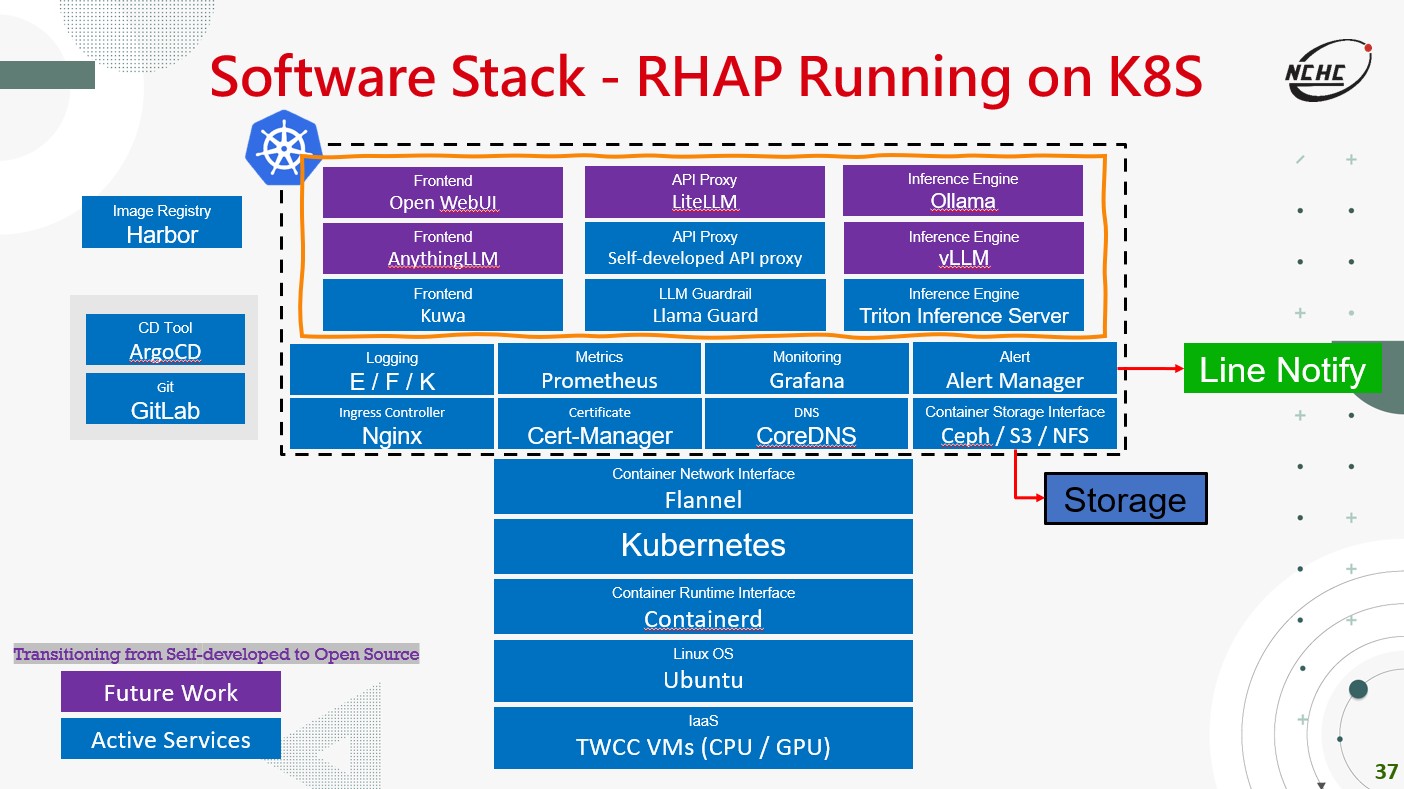Click the DNS CoreDNS box
1404x789 pixels.
point(807,424)
